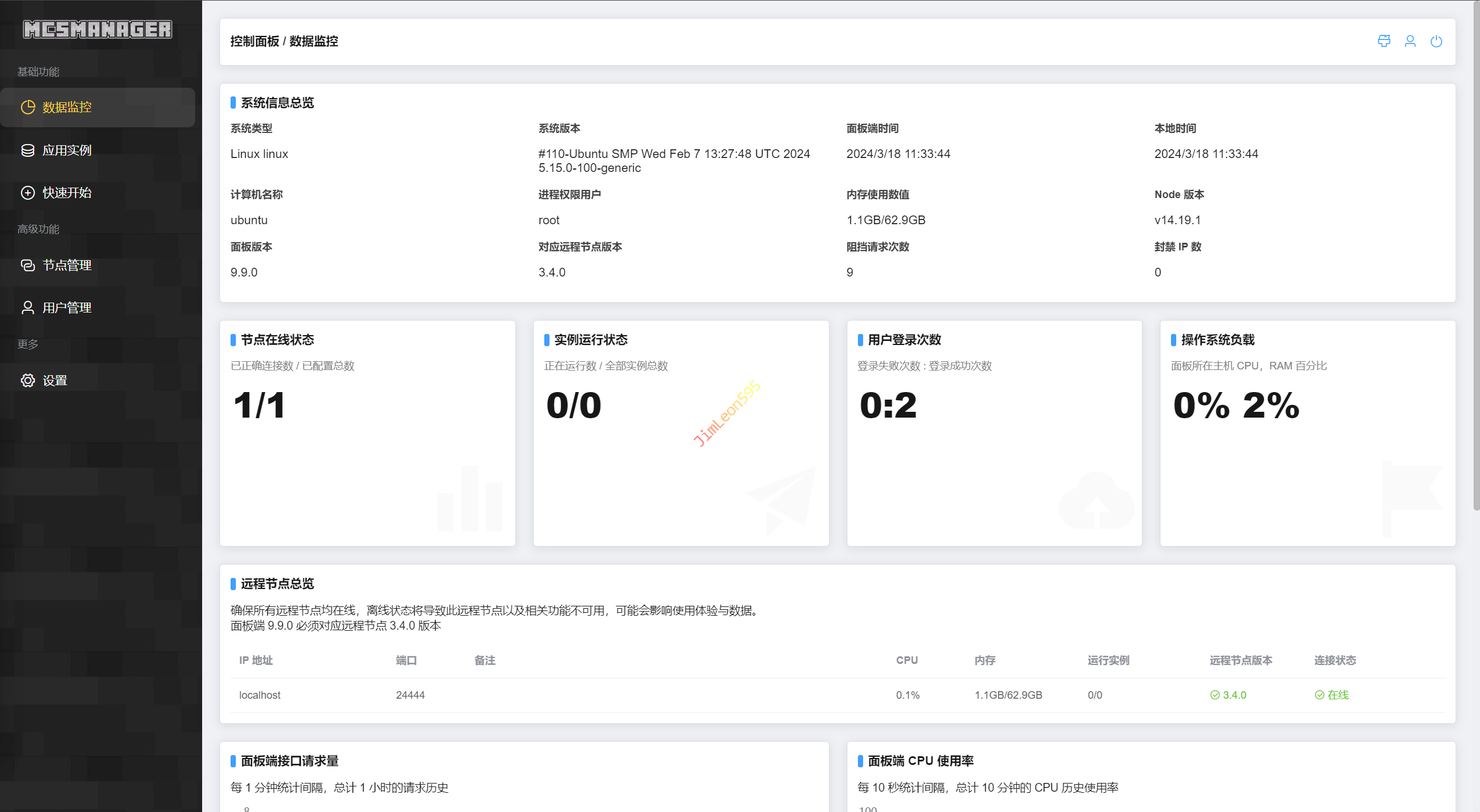Click the localhost node row

pos(260,695)
